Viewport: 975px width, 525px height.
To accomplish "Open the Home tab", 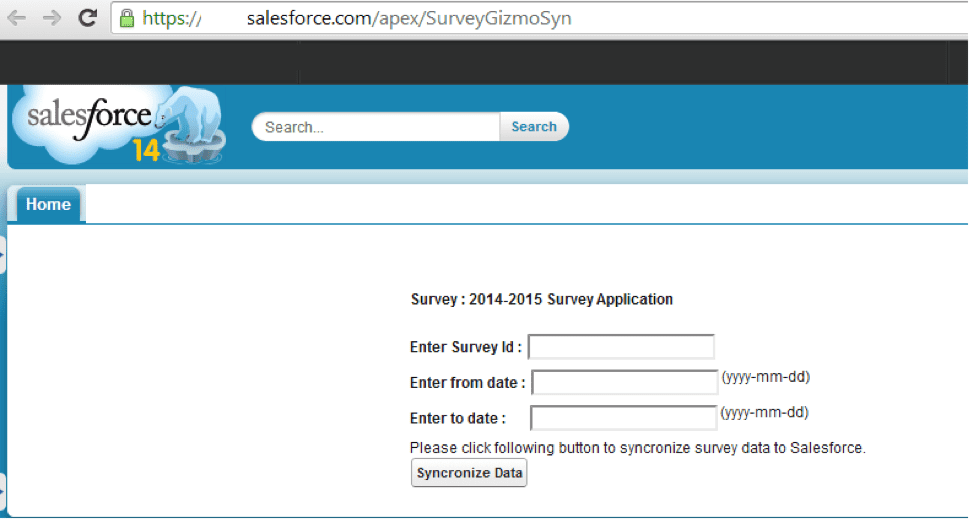I will click(48, 205).
